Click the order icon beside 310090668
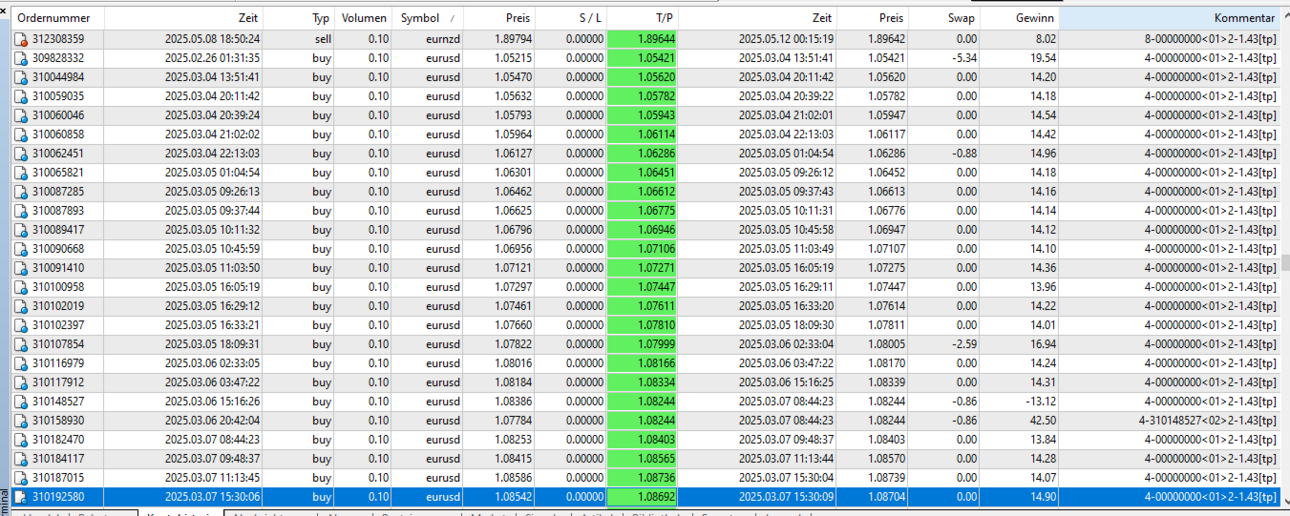 point(21,248)
